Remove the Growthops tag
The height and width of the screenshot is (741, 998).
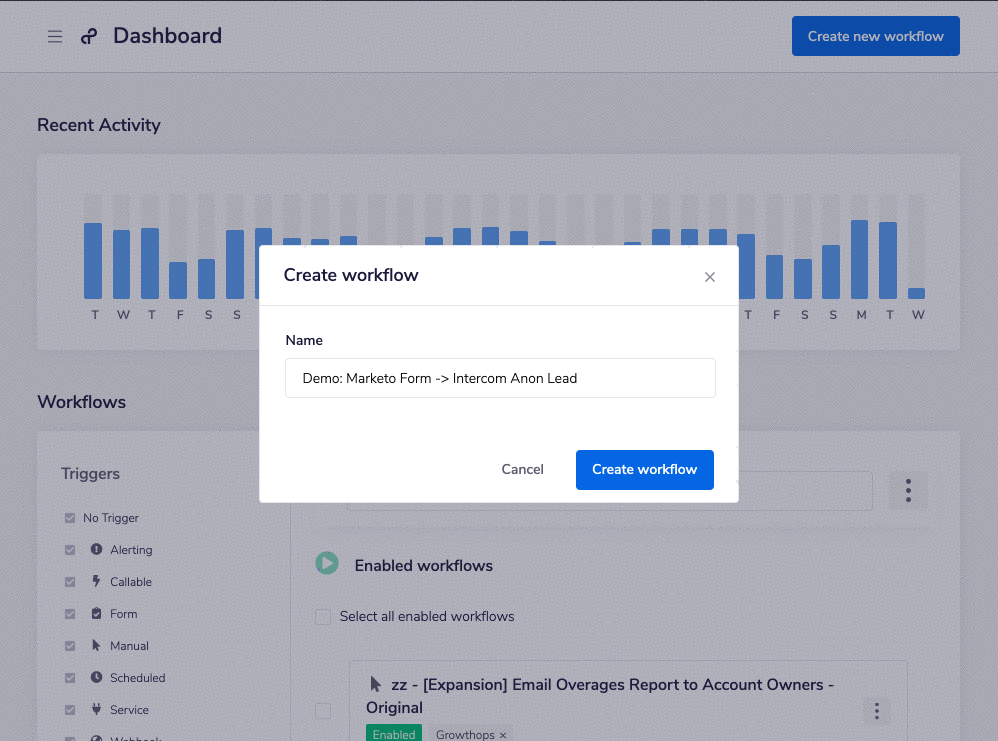pos(503,735)
